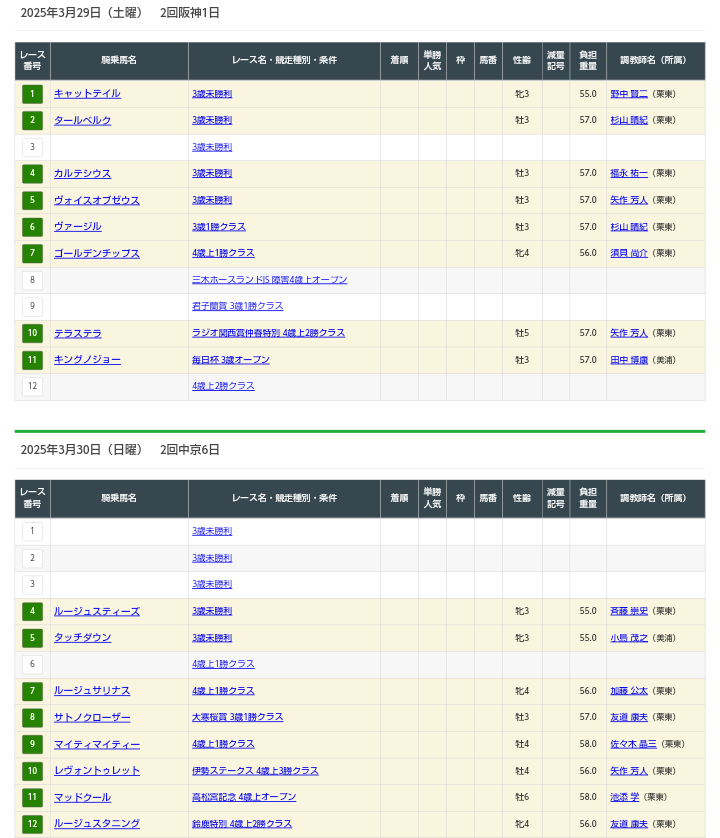Open horse link カルテシウス

[82, 173]
